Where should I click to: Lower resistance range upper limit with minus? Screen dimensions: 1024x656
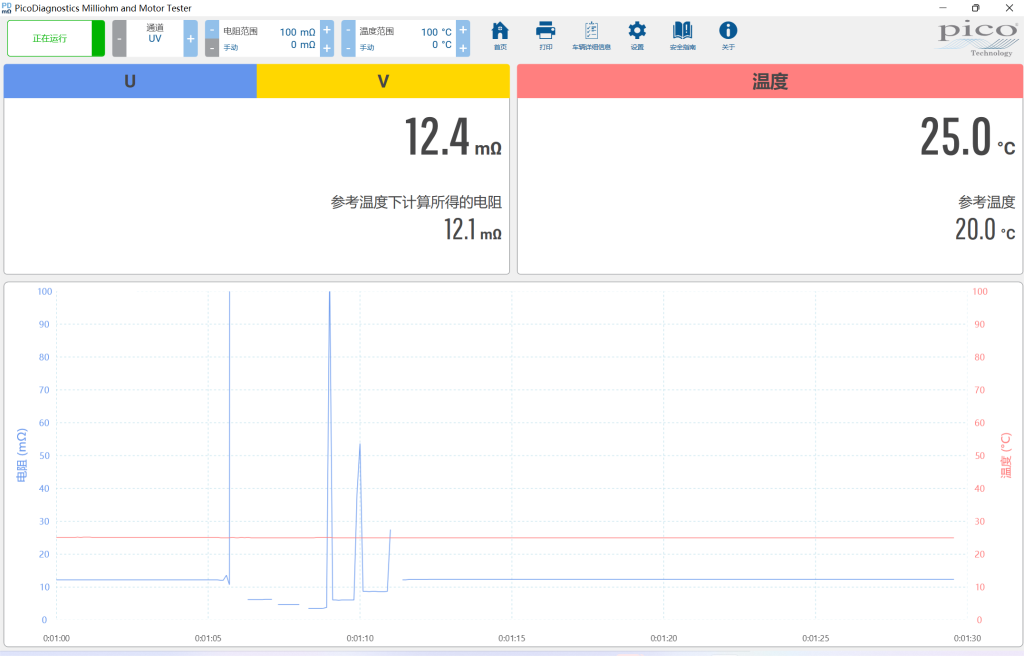(212, 30)
